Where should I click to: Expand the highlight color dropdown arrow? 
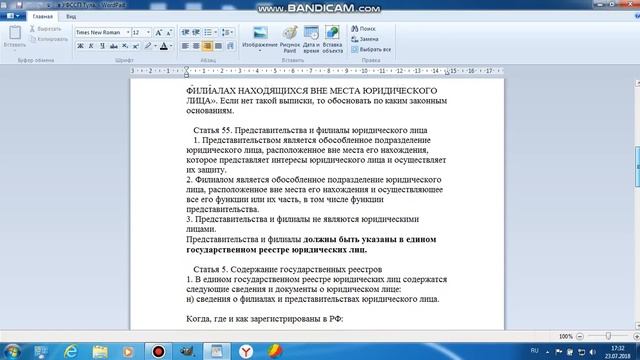tap(156, 46)
